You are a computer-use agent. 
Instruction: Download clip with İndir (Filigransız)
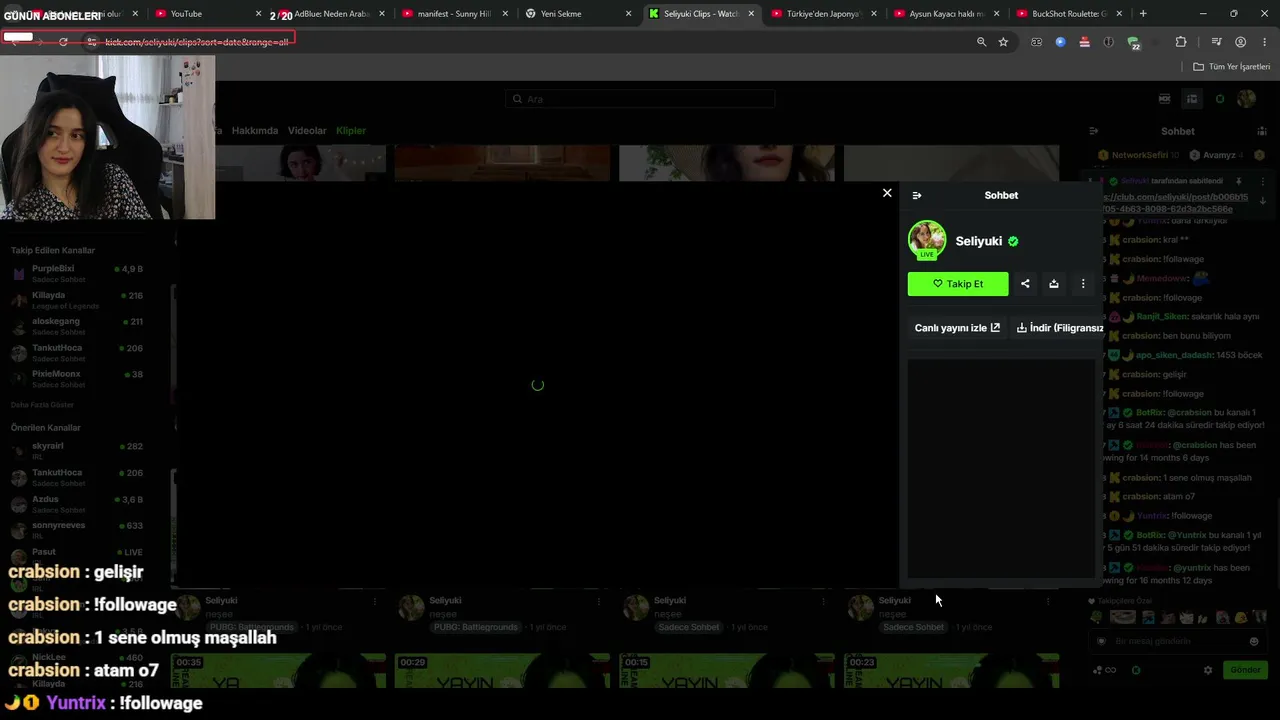[x=1060, y=328]
